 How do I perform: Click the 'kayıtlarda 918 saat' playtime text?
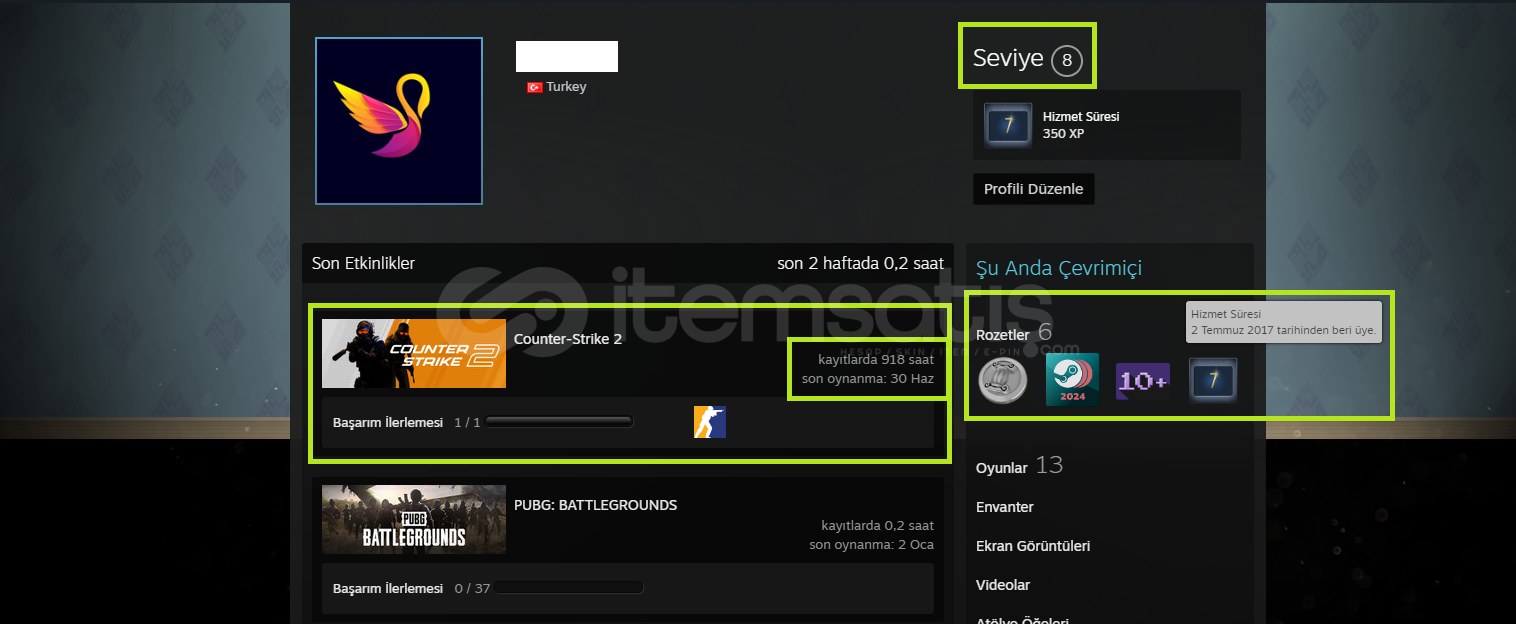877,359
